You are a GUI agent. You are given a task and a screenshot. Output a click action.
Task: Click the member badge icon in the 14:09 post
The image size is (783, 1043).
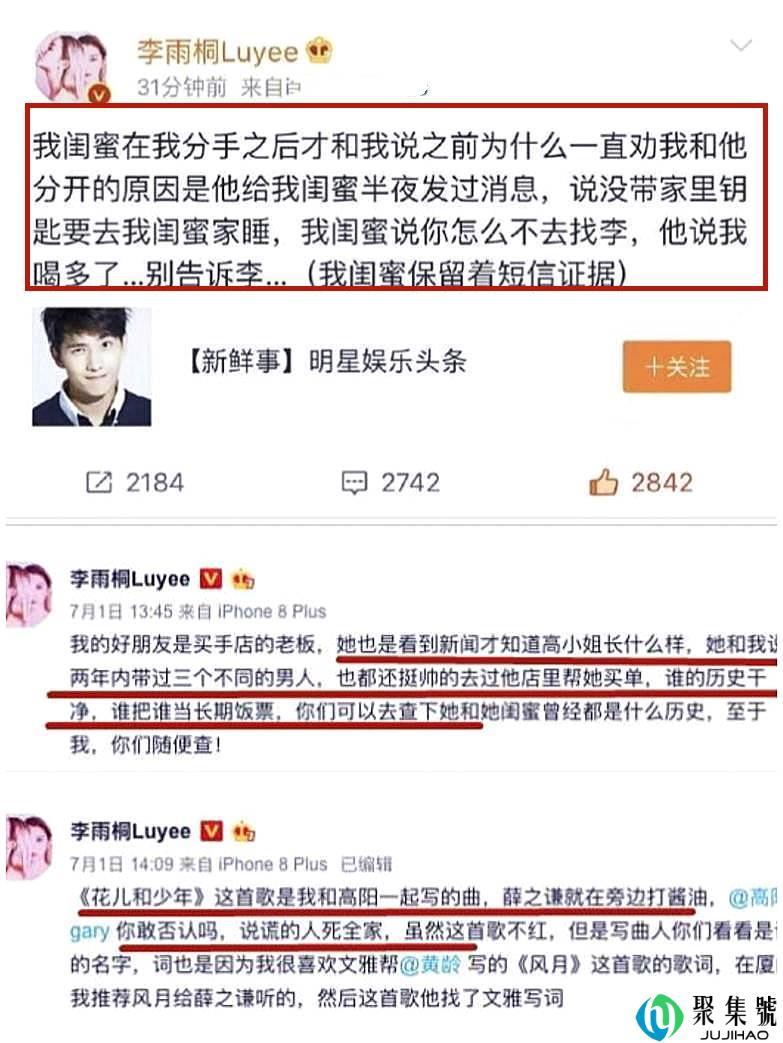(243, 831)
